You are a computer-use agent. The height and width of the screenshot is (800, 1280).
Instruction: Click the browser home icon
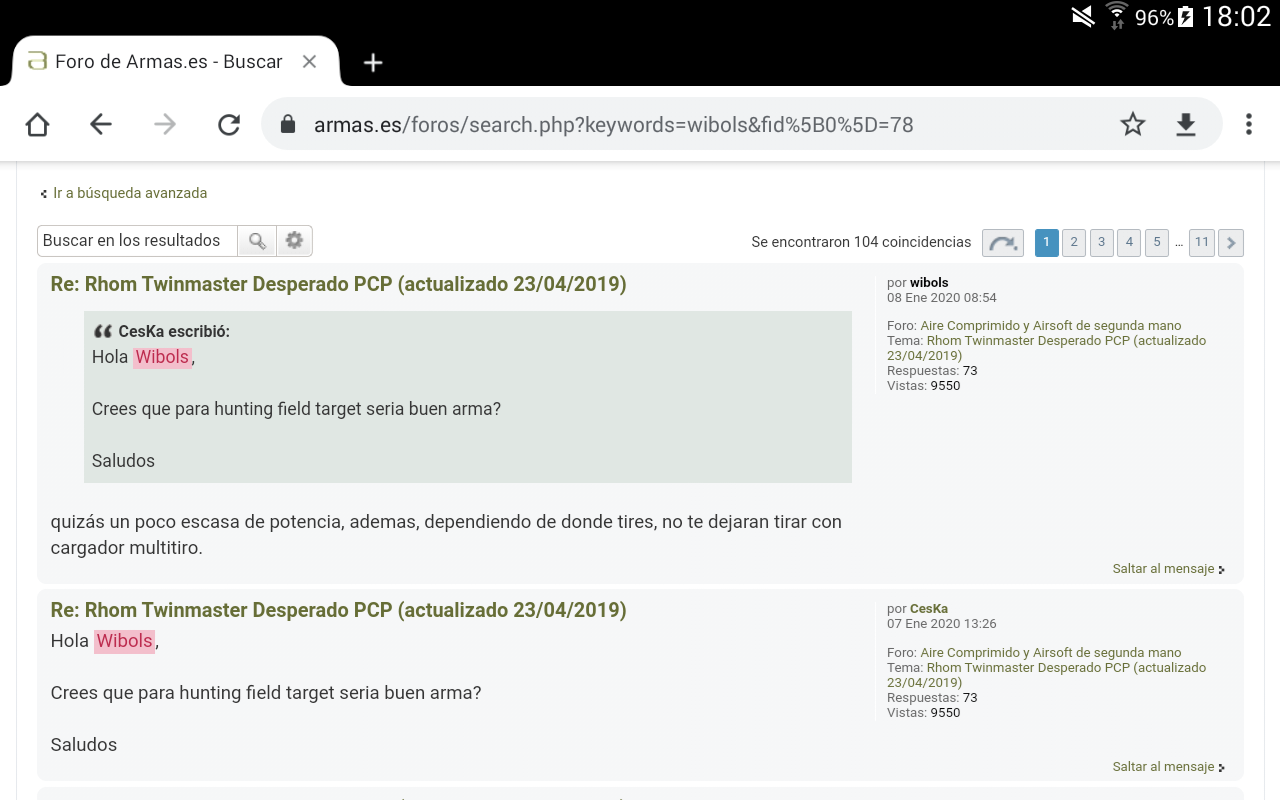(x=37, y=124)
